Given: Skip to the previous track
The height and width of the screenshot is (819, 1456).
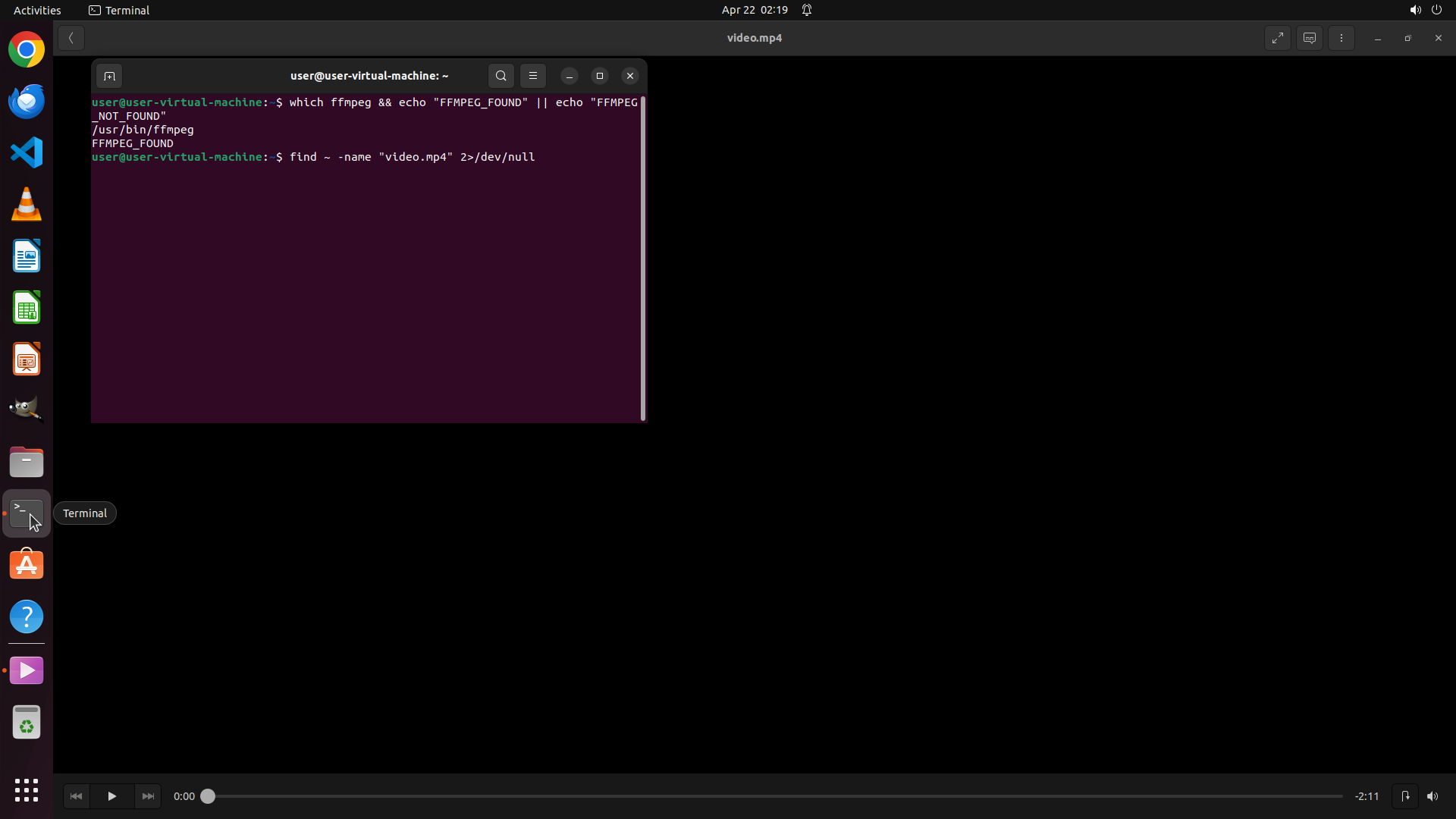Looking at the screenshot, I should (x=76, y=796).
